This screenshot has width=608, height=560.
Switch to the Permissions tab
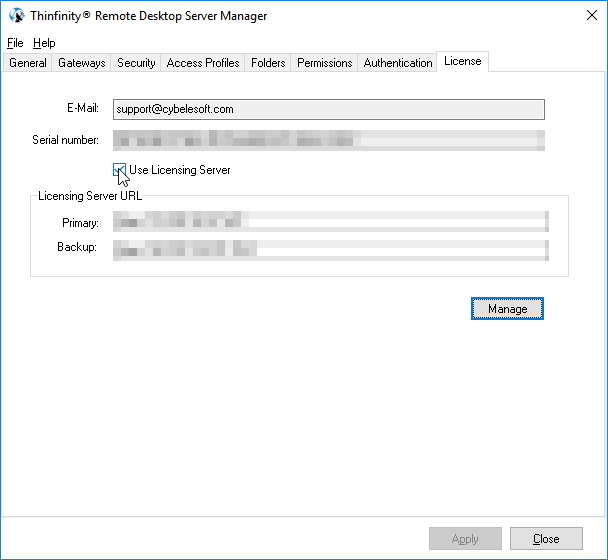point(325,63)
